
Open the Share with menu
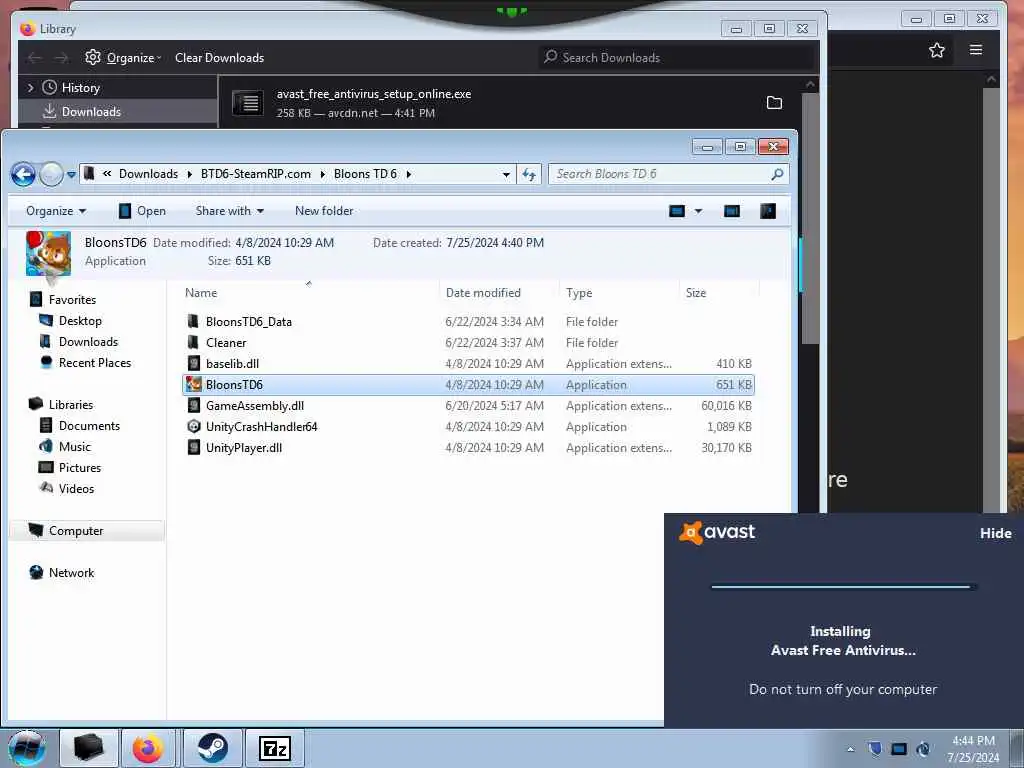pyautogui.click(x=230, y=211)
